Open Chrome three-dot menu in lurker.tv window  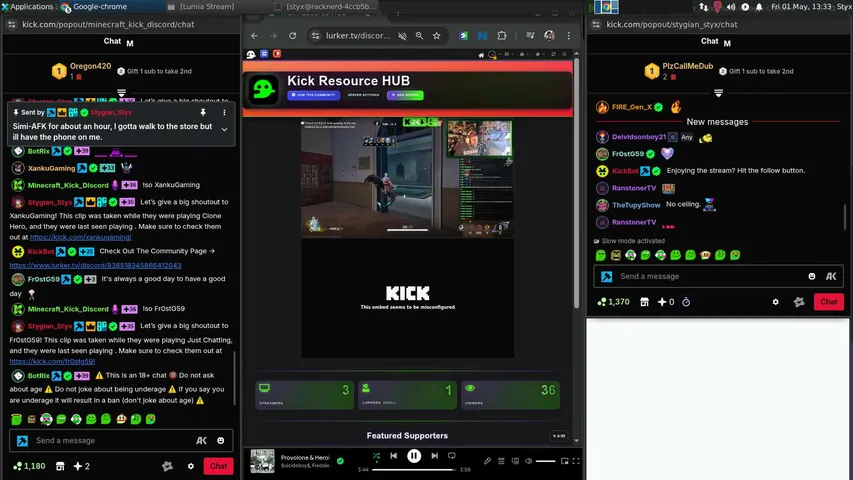(x=568, y=35)
